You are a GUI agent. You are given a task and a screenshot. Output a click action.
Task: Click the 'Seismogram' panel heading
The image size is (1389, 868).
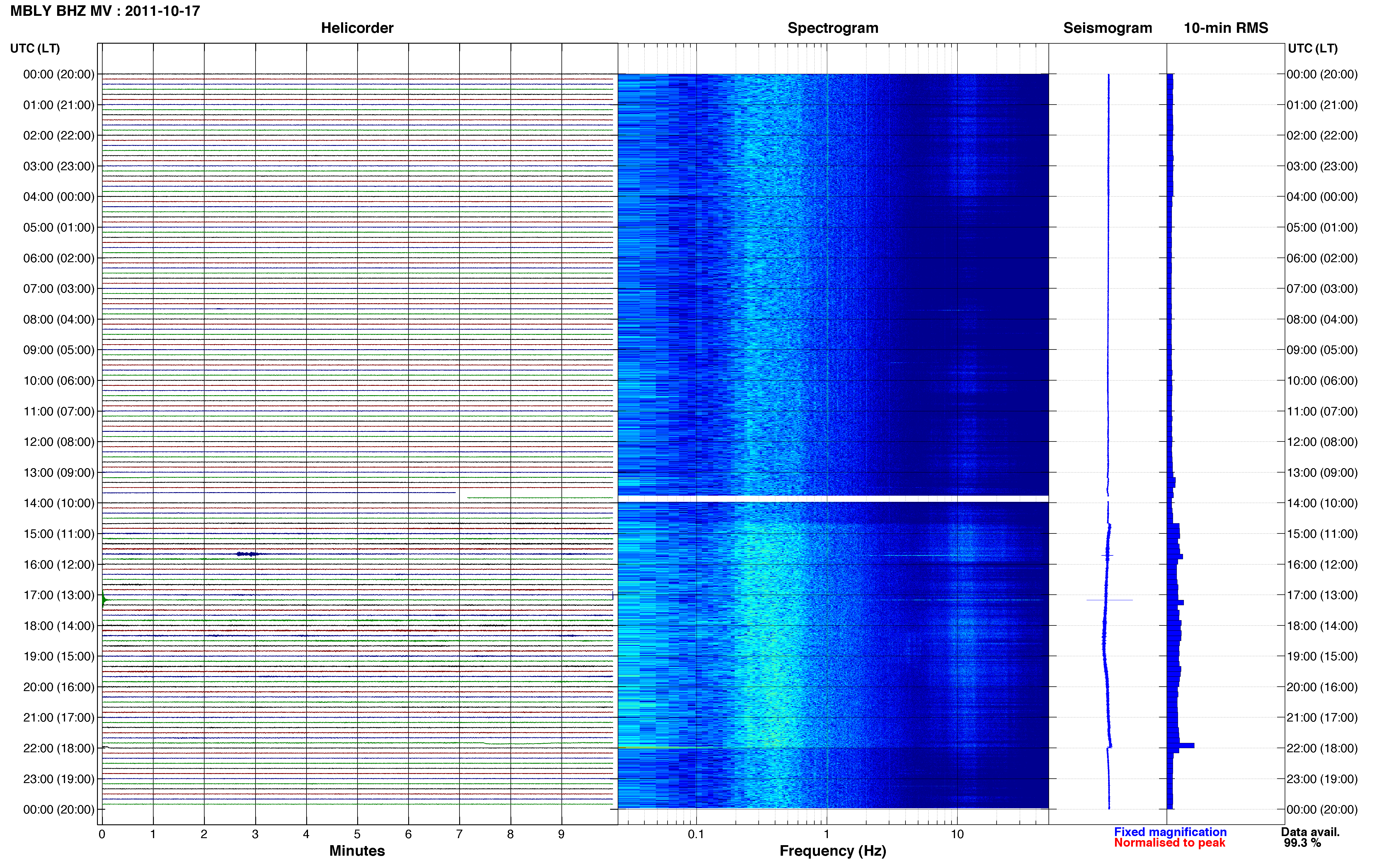[x=1108, y=28]
